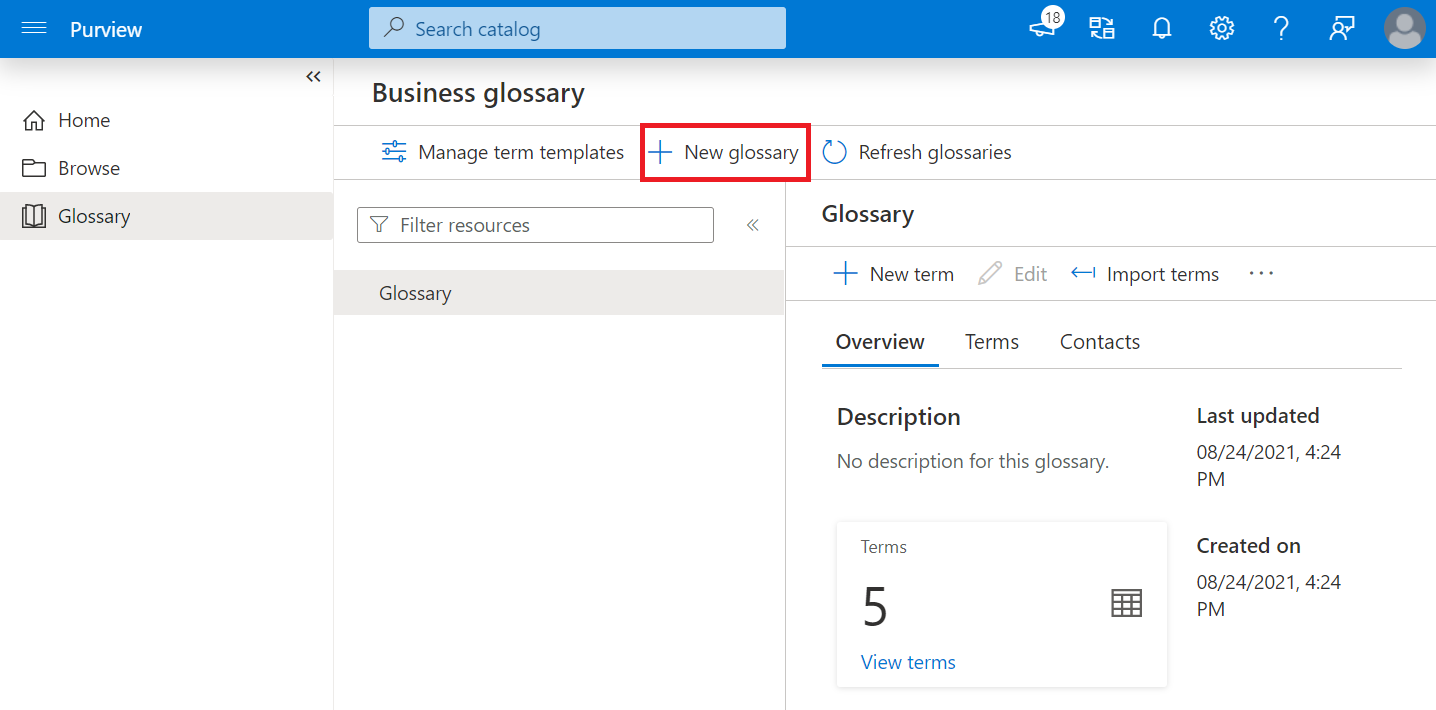
Task: Switch to the Contacts tab
Action: pos(1099,341)
